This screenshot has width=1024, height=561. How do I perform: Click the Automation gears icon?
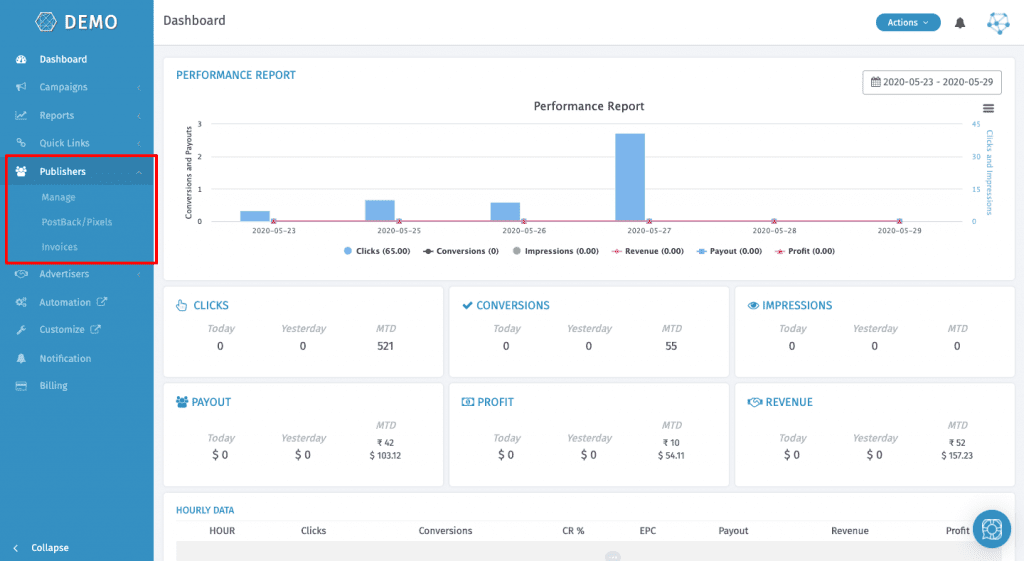[x=21, y=303]
